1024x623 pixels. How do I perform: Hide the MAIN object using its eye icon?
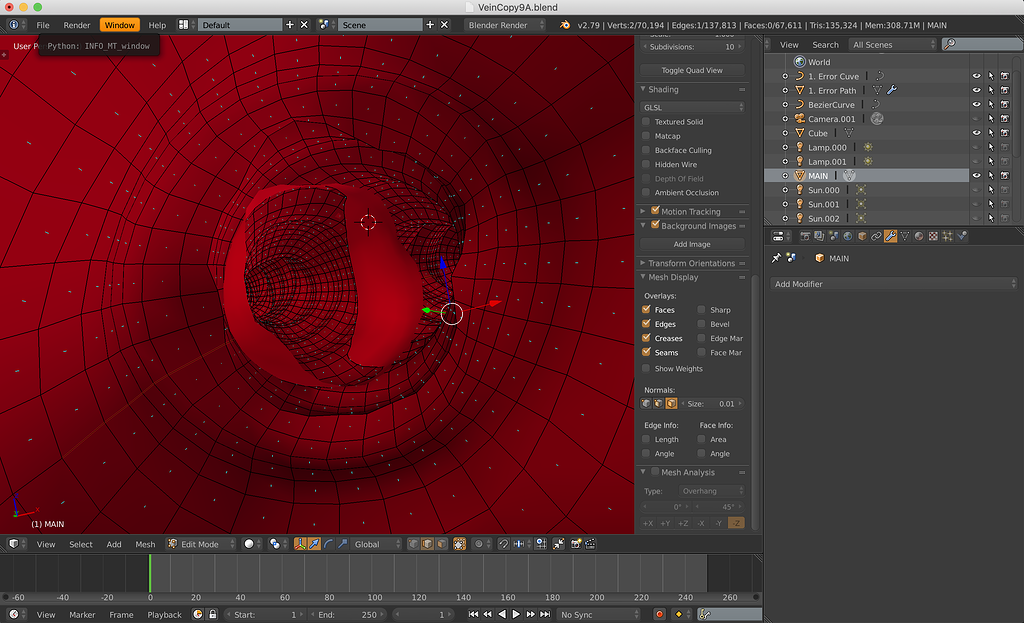976,176
